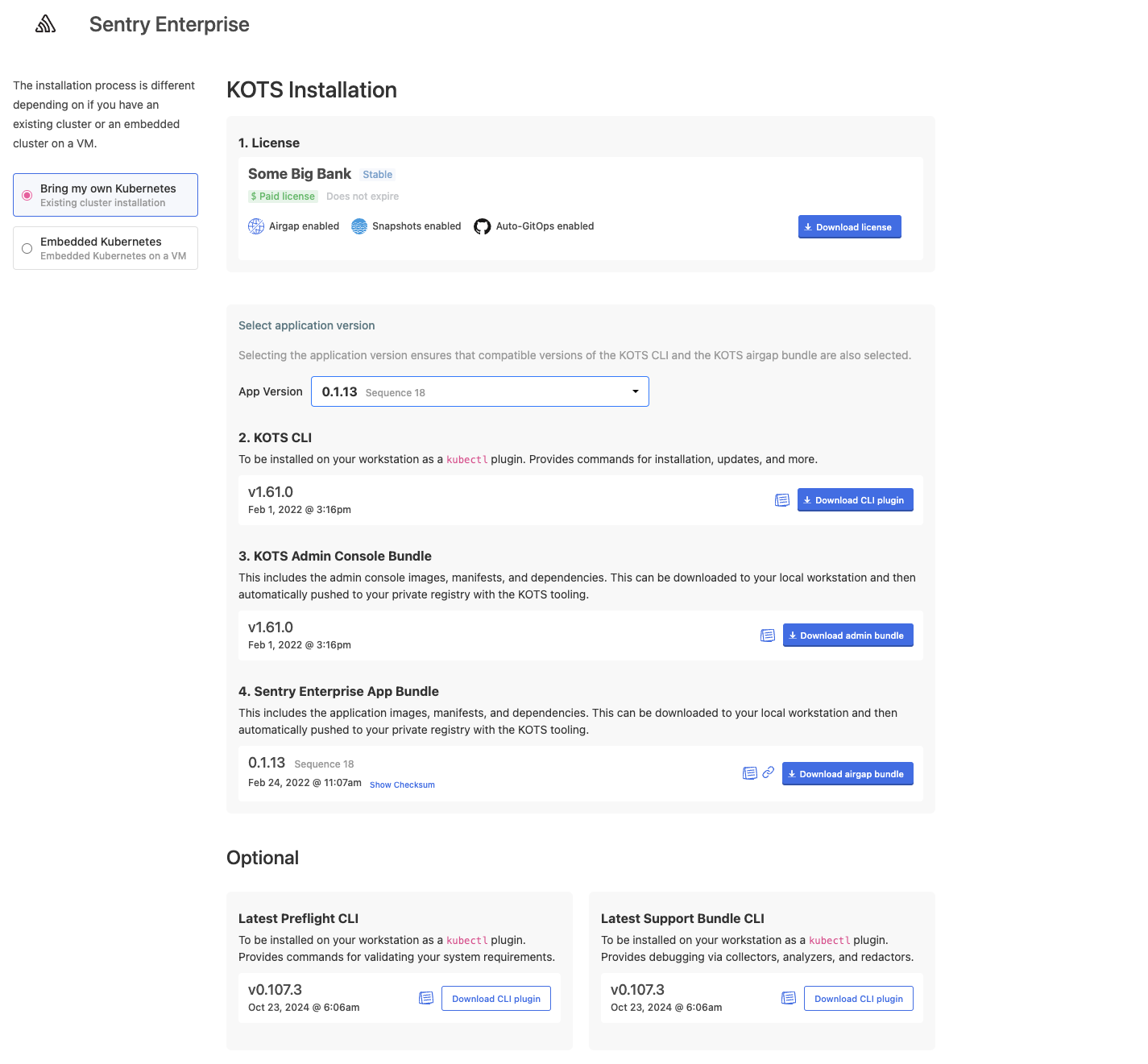This screenshot has height=1064, width=1148.
Task: Open release notes icon for Preflight CLI
Action: 426,998
